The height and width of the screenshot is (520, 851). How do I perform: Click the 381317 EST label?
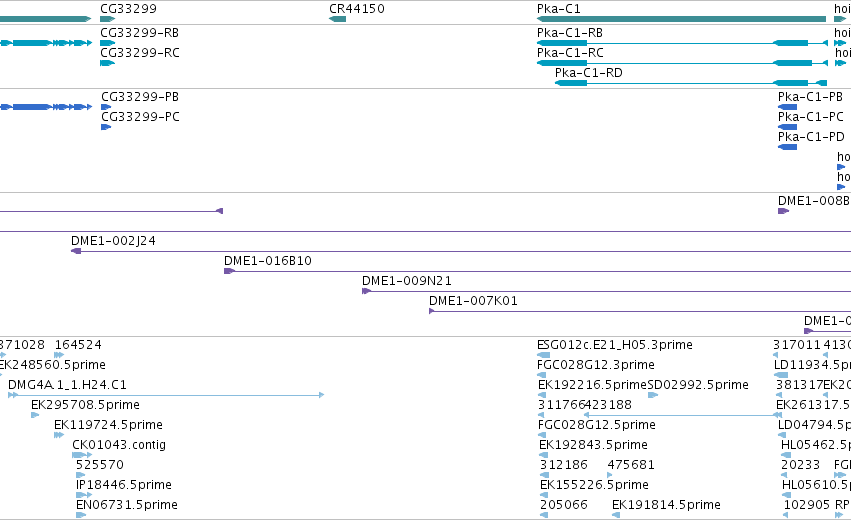(799, 385)
